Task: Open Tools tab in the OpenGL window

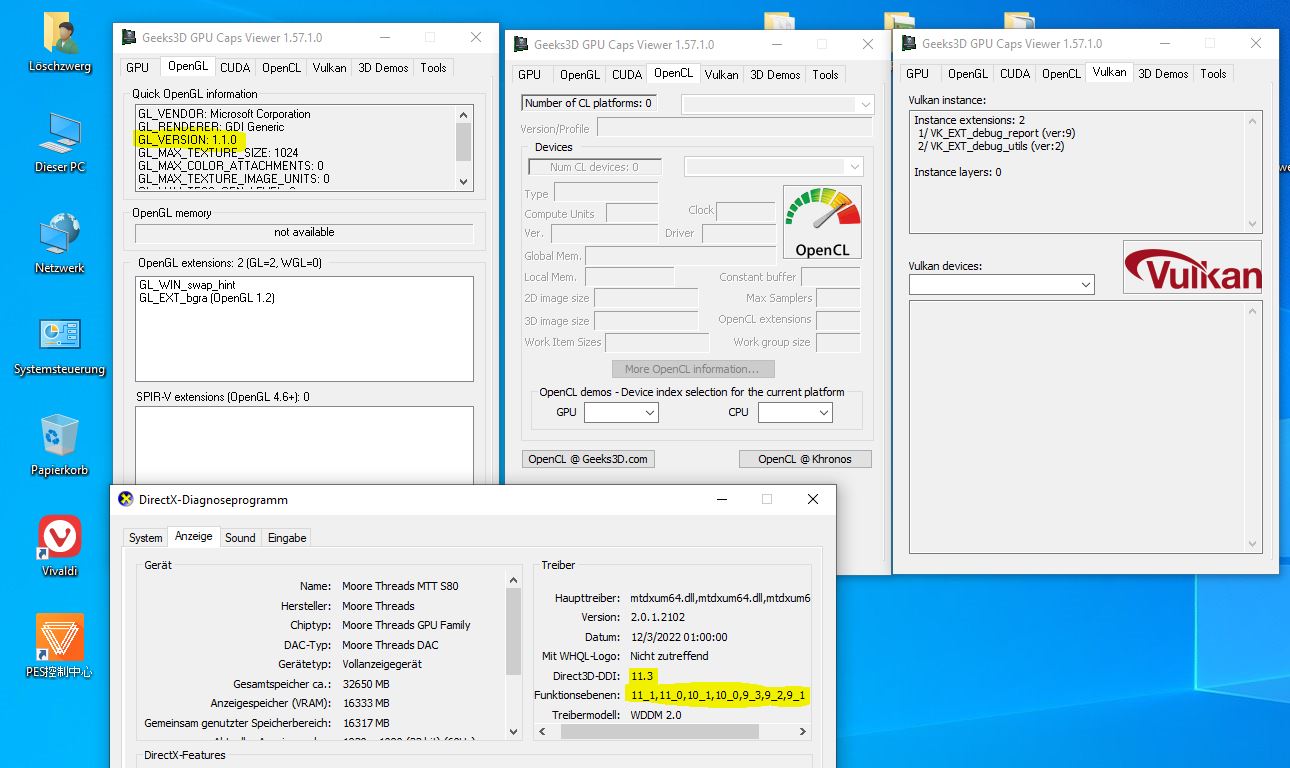Action: point(434,68)
